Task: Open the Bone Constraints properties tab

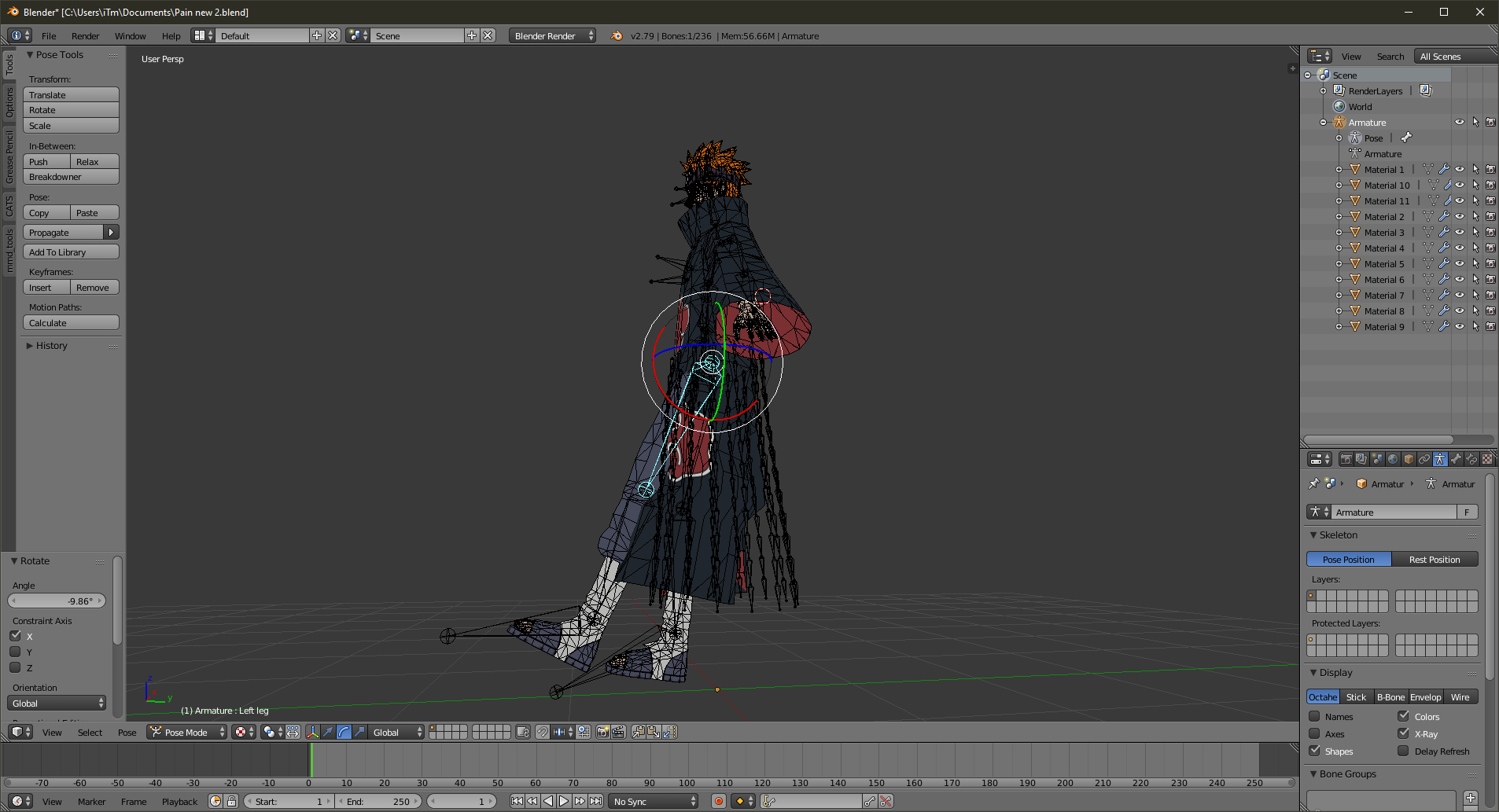Action: pos(1471,459)
